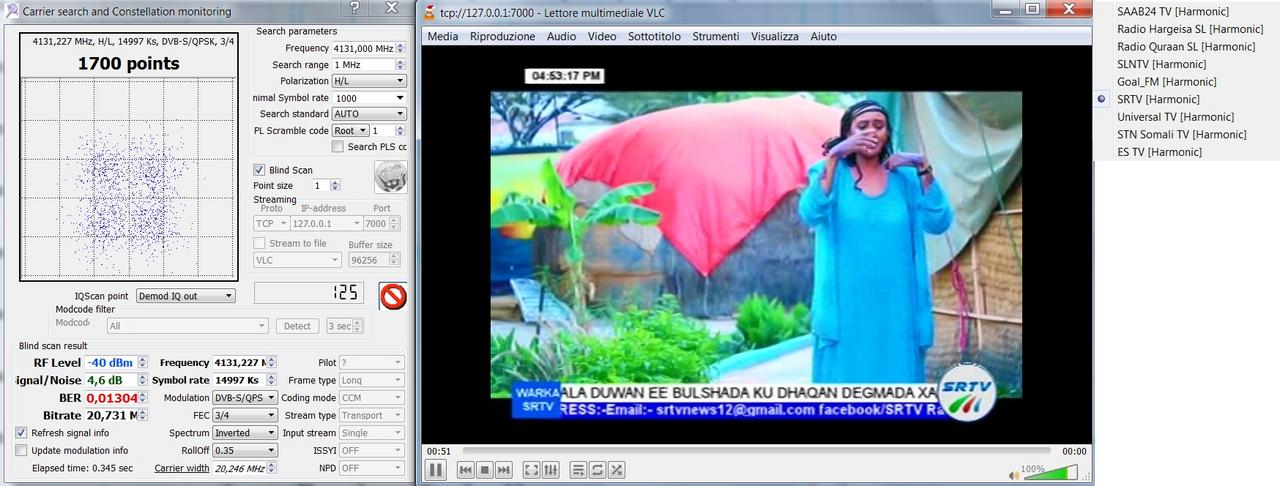Stop VLC playback

(x=485, y=470)
